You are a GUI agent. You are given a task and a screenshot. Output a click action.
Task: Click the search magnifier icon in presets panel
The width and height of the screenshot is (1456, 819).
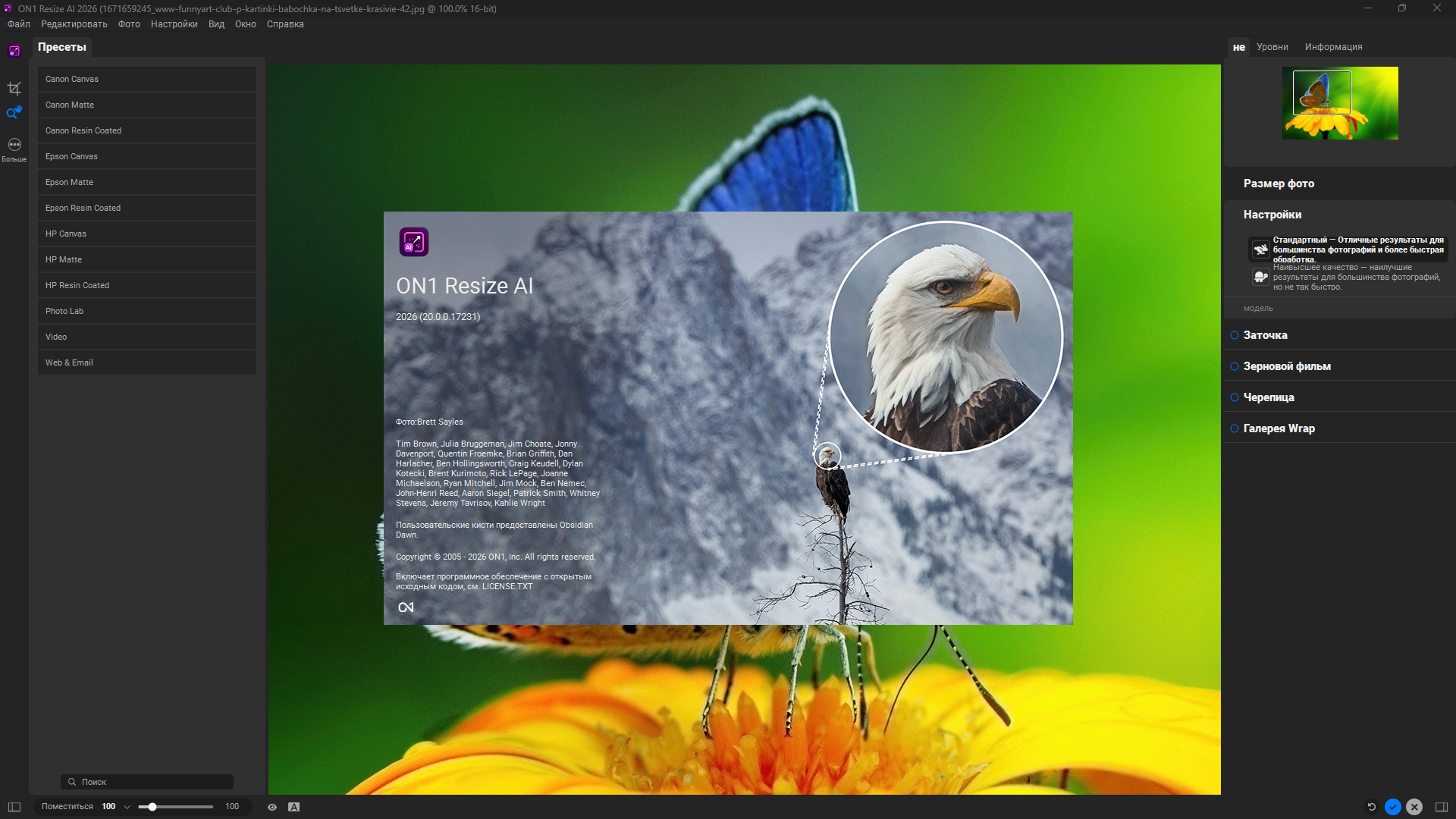[x=72, y=782]
